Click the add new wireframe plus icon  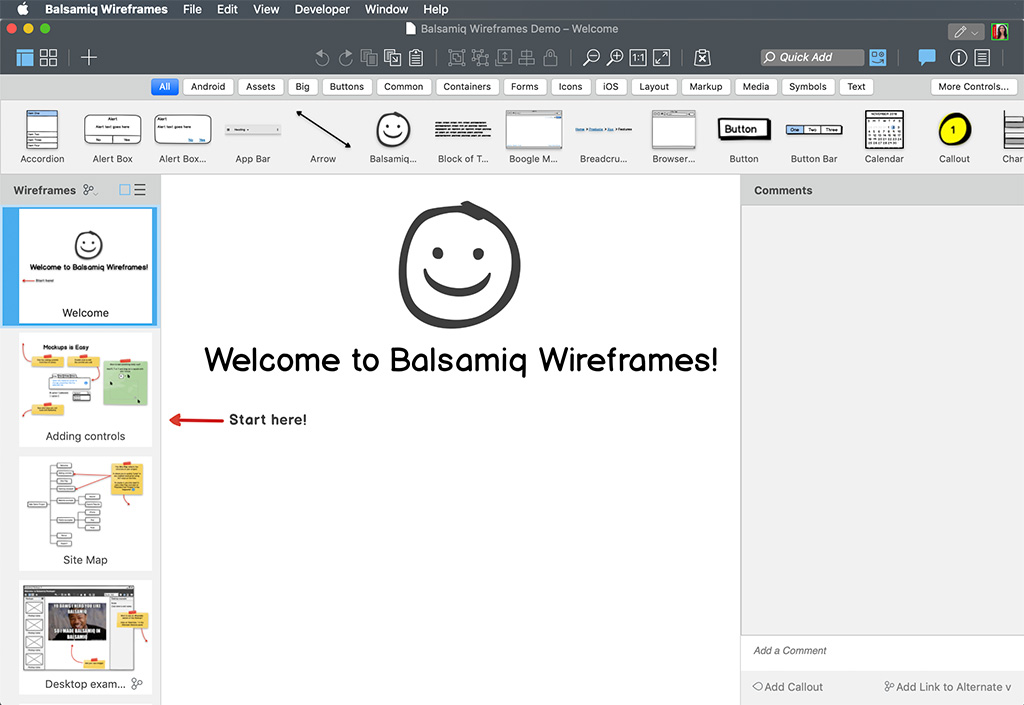click(89, 58)
